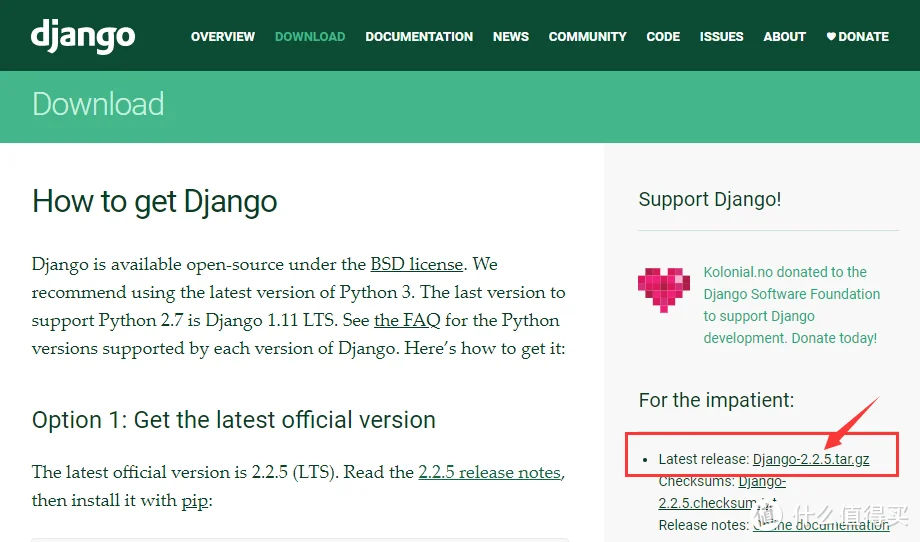Follow the pip link
Screen dimensions: 920x542
pos(195,501)
